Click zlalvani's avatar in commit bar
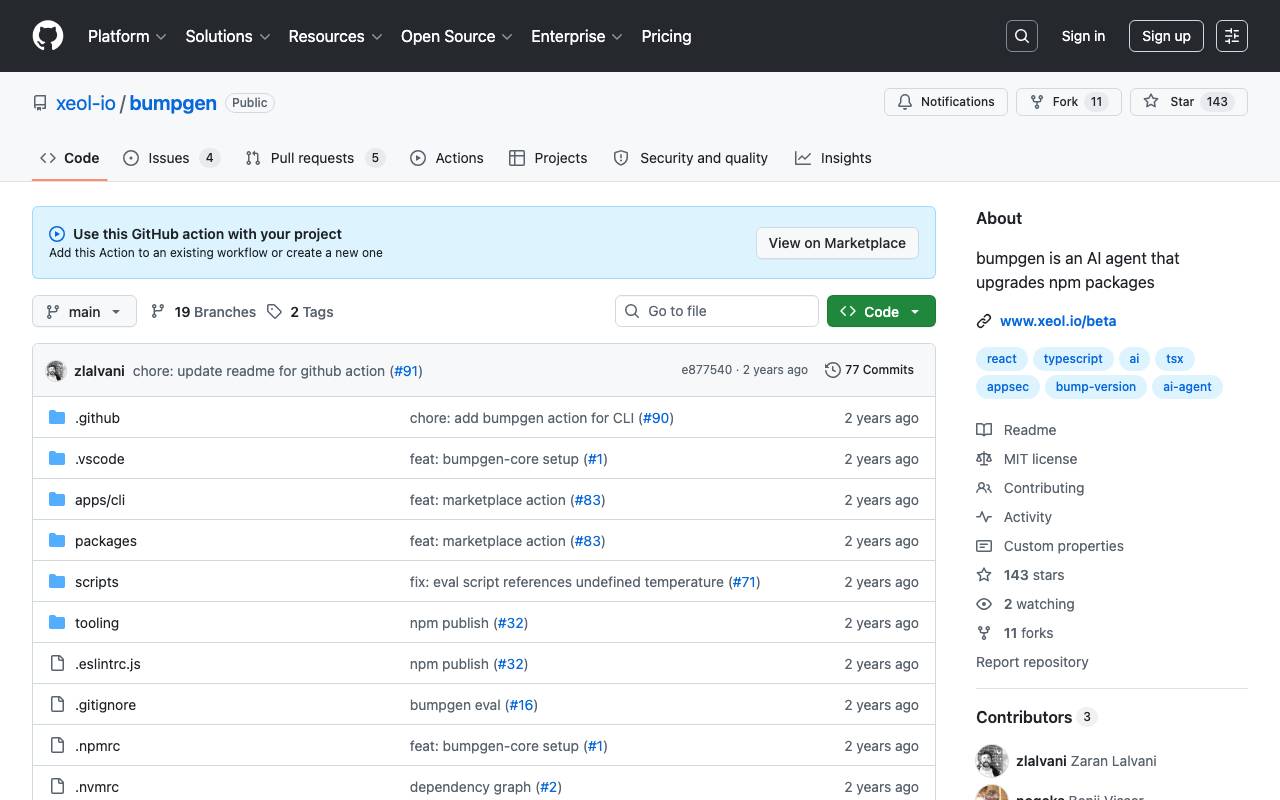 coord(56,371)
